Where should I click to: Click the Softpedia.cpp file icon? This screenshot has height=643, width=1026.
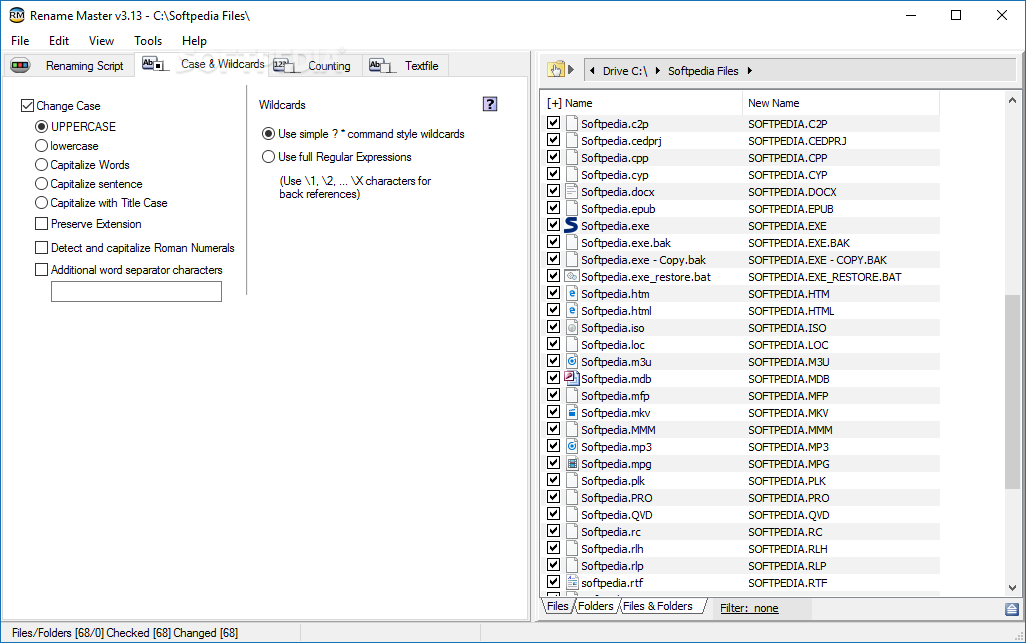572,157
